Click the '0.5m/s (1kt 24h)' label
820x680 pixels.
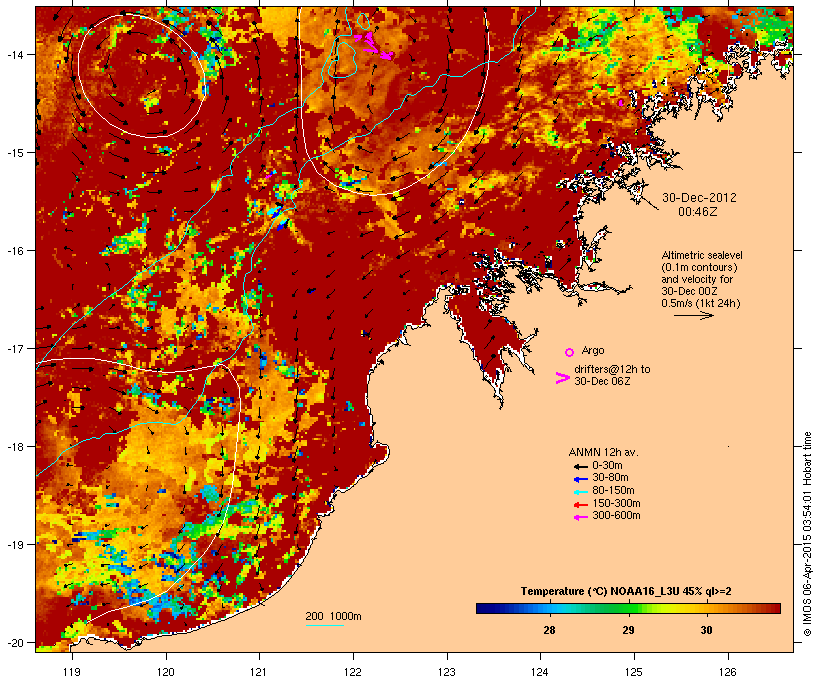[x=701, y=303]
